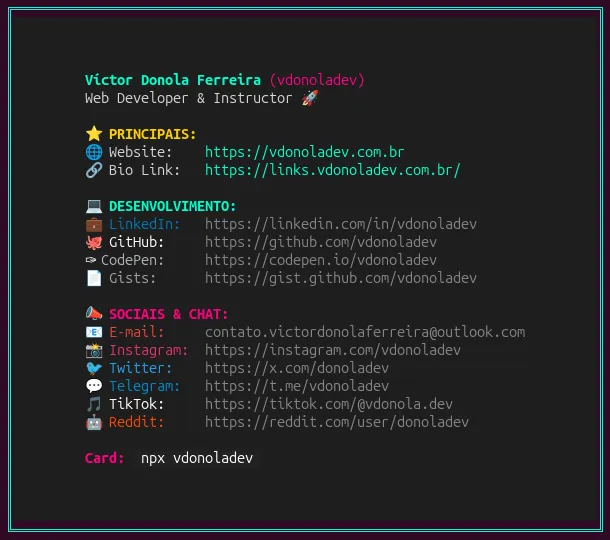Click the PRINCIPAIS: heading
The width and height of the screenshot is (610, 540).
point(152,134)
